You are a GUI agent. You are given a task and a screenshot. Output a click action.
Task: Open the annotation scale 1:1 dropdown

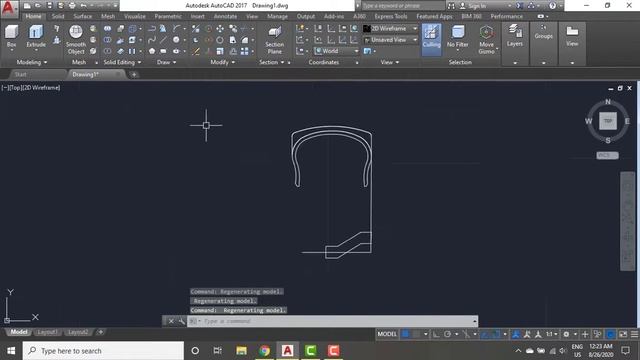tap(551, 334)
